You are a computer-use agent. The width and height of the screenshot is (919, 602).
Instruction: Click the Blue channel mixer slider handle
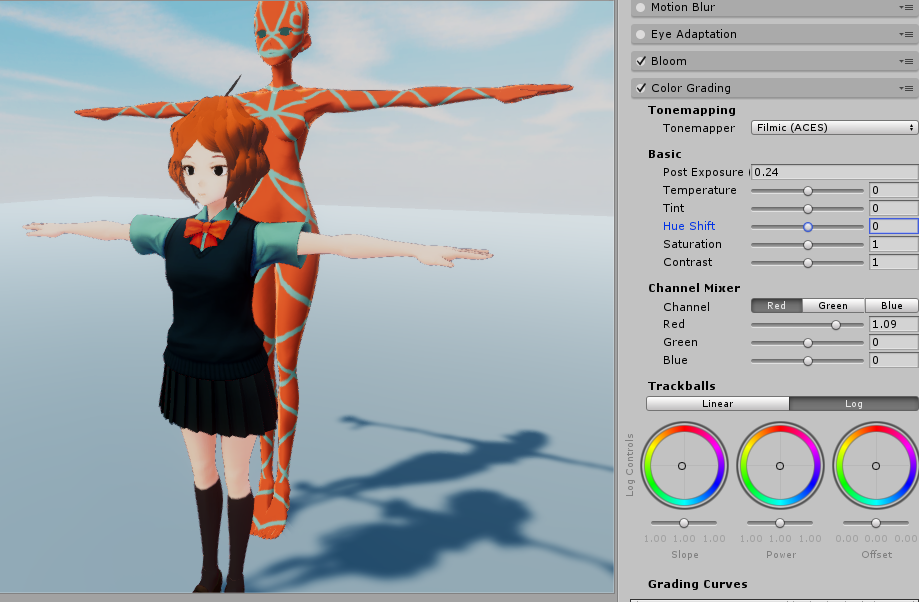click(808, 361)
